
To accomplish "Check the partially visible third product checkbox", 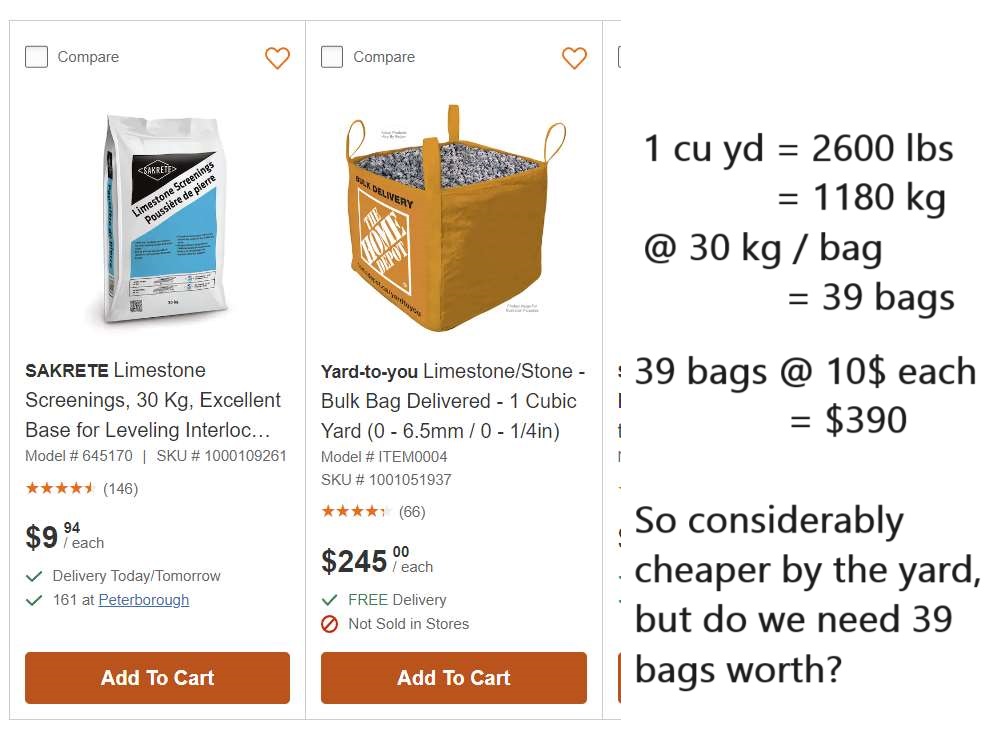I will (619, 57).
